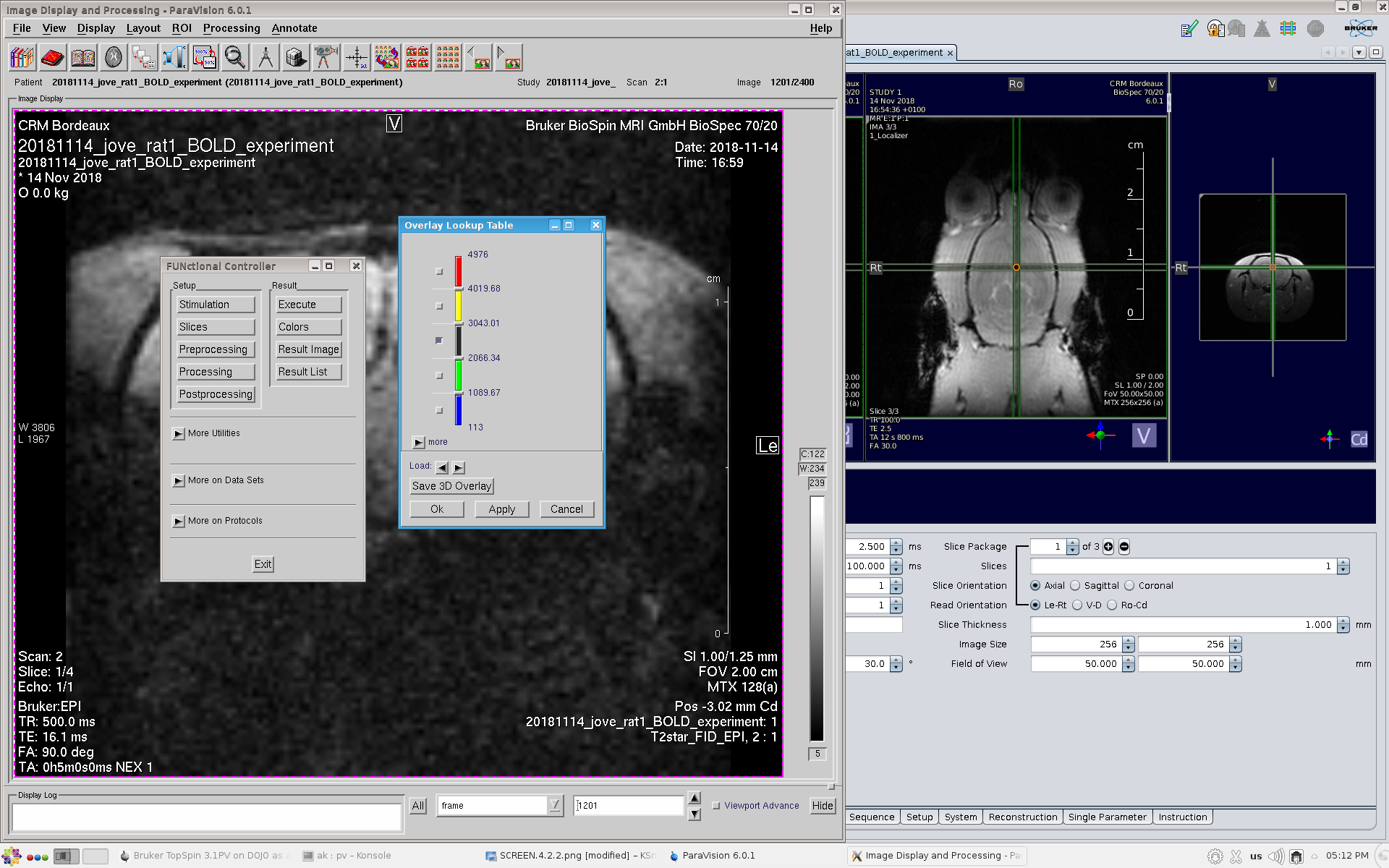Click the crosshair 3D cursor icon
Viewport: 1389px width, 868px height.
(x=357, y=57)
